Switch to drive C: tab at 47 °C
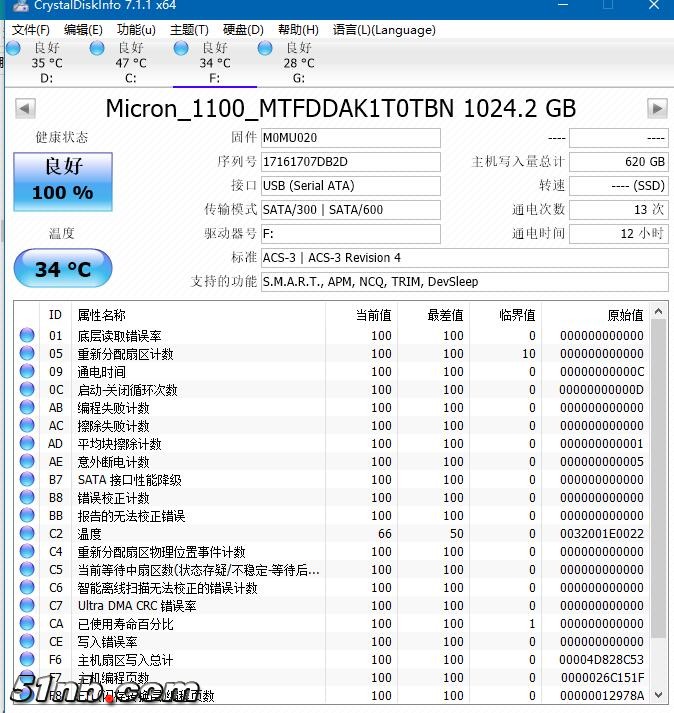This screenshot has height=713, width=674. pyautogui.click(x=130, y=62)
